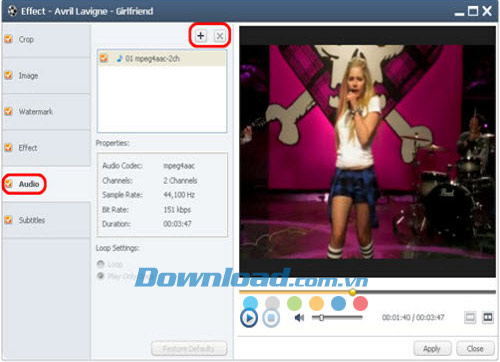The image size is (500, 362).
Task: Toggle the Crop checkbox
Action: (x=8, y=39)
